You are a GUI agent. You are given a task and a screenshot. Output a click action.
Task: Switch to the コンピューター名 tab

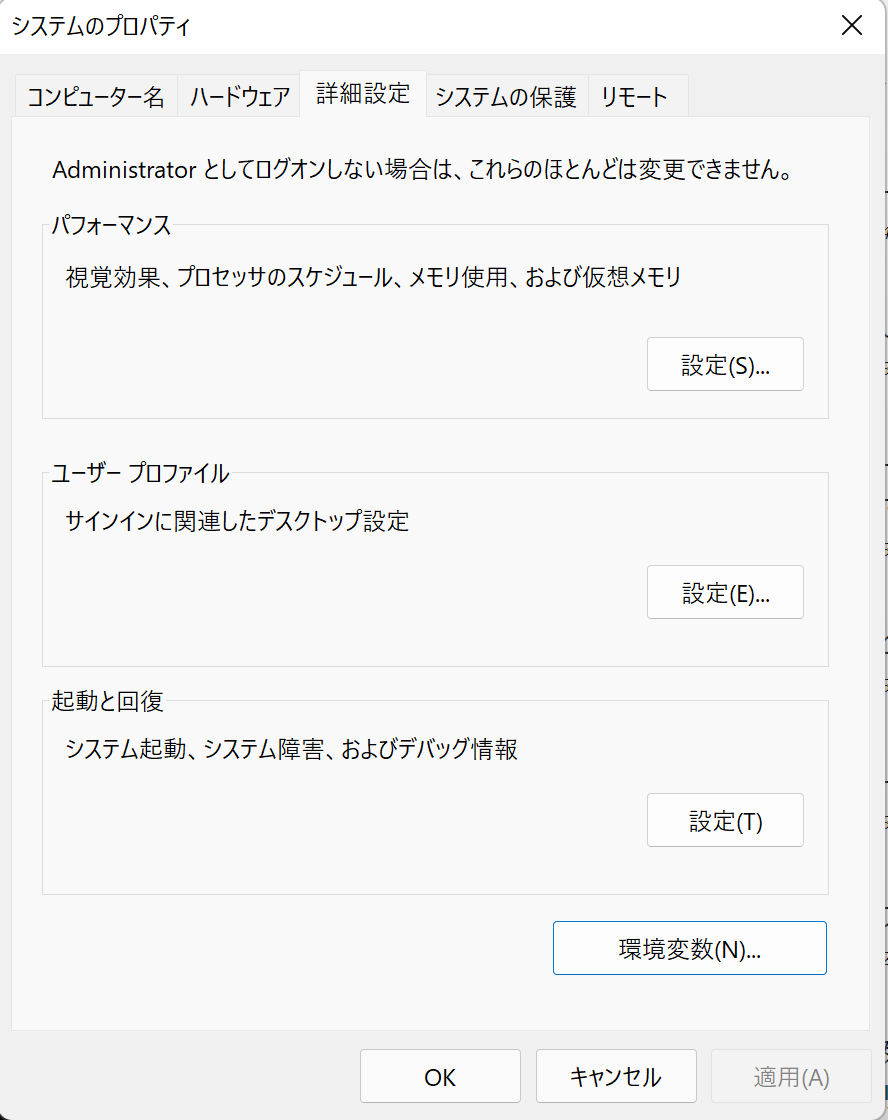[x=95, y=97]
